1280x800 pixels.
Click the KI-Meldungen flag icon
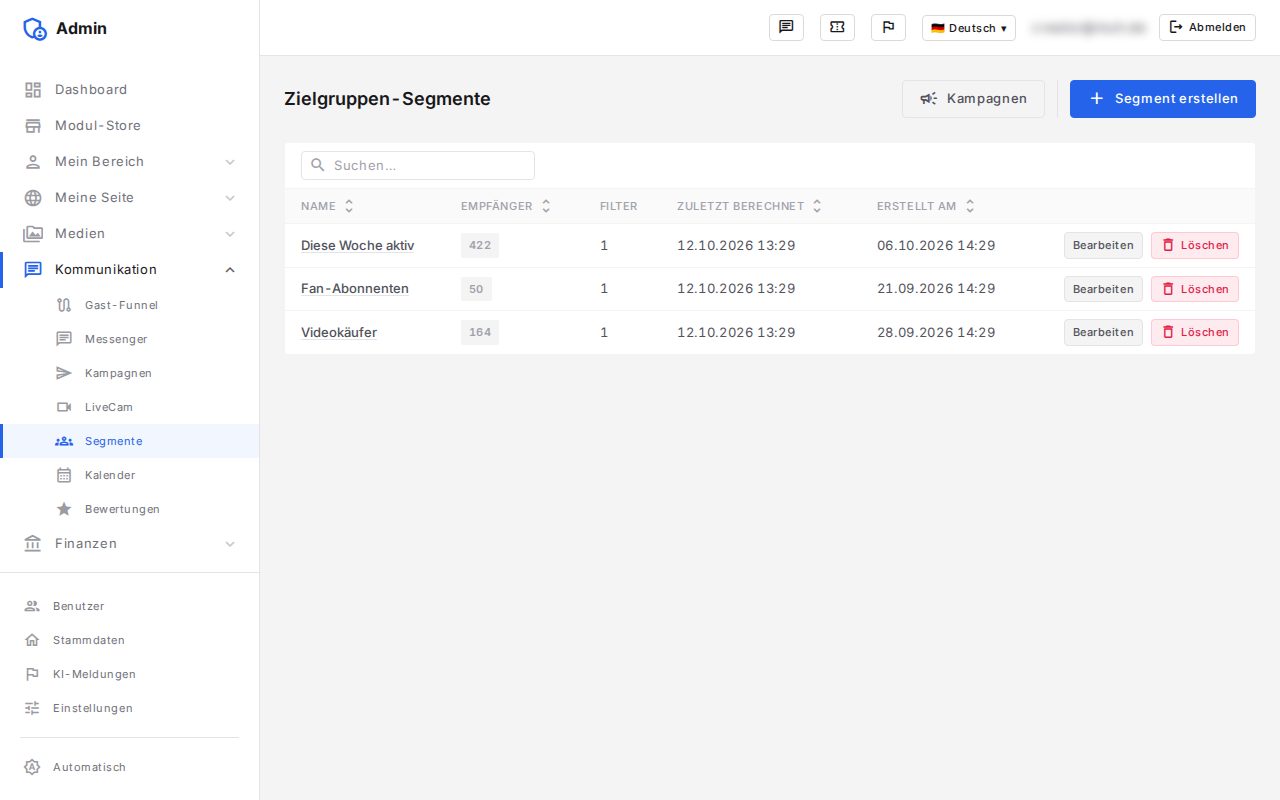point(32,674)
